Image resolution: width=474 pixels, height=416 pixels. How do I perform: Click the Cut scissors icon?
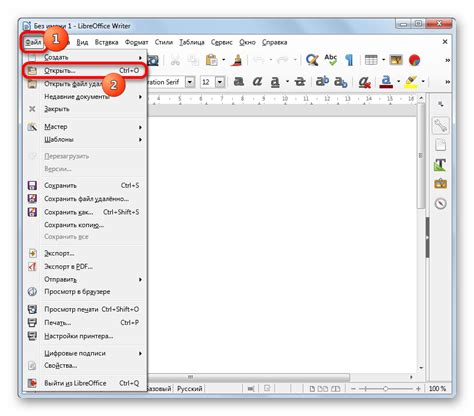pyautogui.click(x=175, y=60)
